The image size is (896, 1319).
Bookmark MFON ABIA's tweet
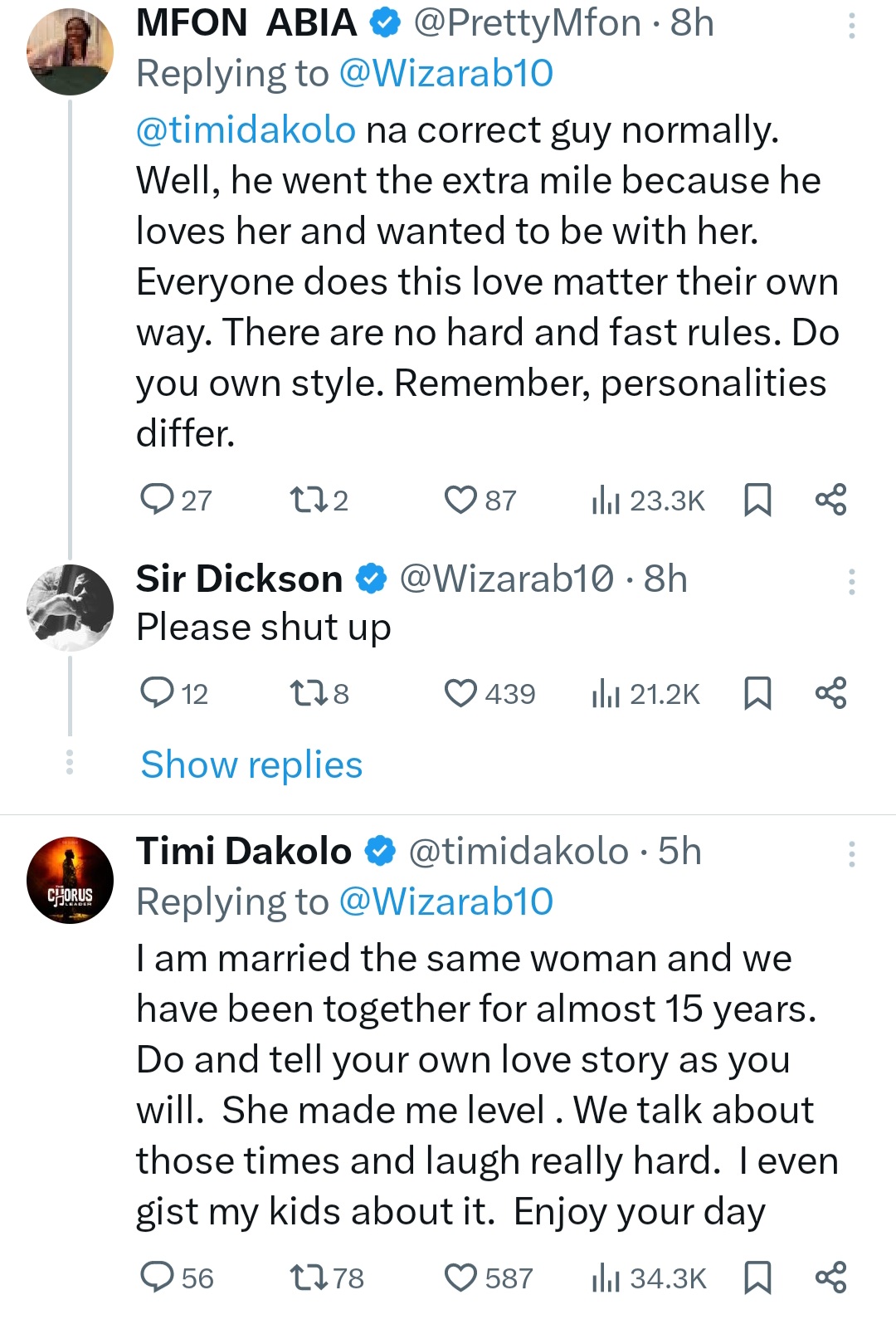point(757,500)
